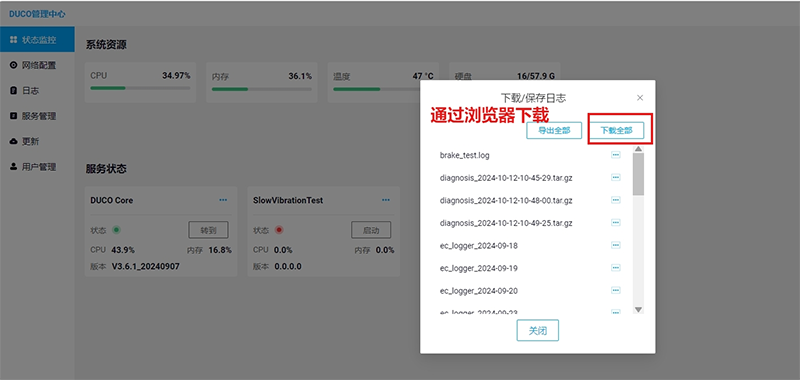The image size is (800, 380).
Task: Click the 34.97% CPU value
Action: click(x=176, y=75)
